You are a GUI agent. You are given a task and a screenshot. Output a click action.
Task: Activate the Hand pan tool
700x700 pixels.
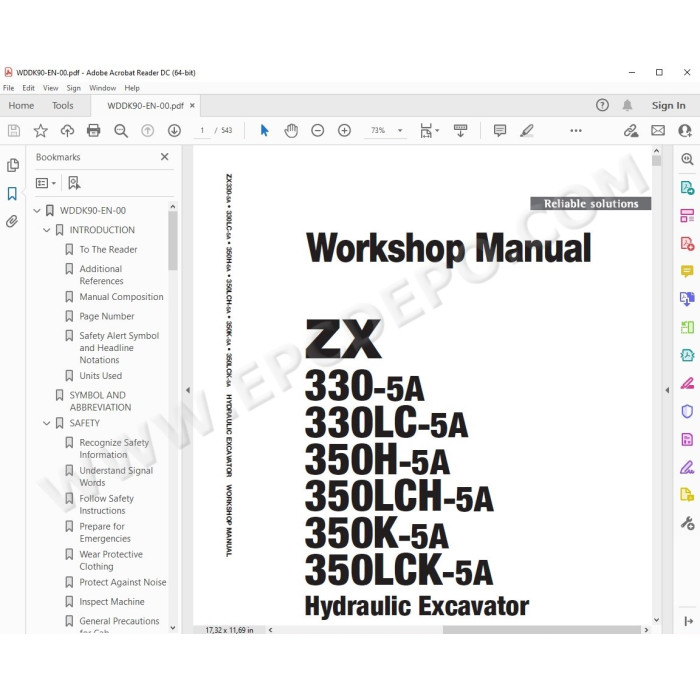pos(291,130)
